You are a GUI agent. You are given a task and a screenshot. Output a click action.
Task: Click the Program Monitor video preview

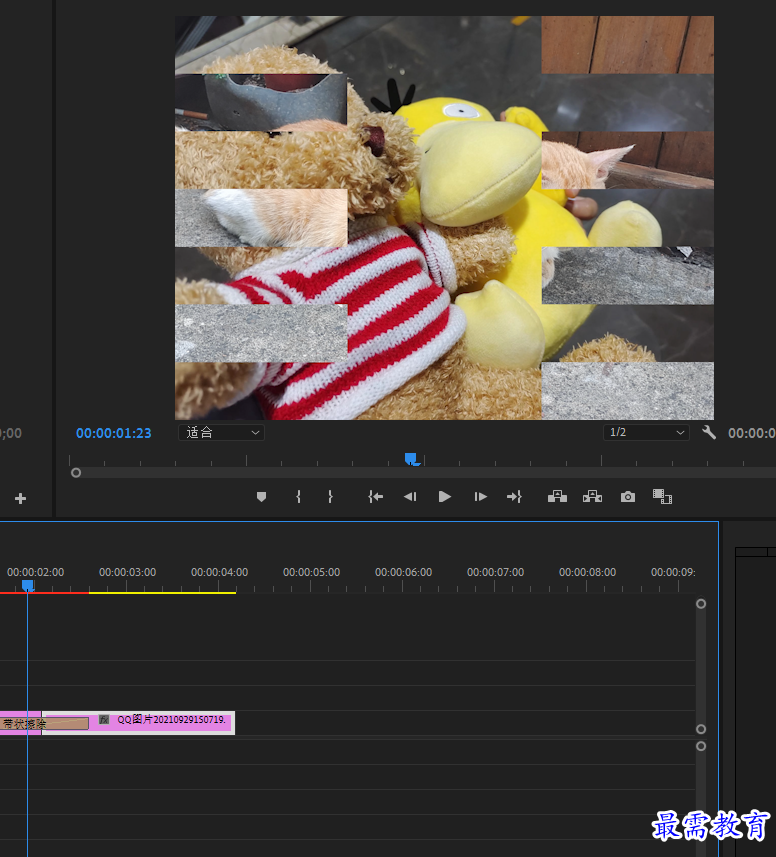pyautogui.click(x=444, y=218)
